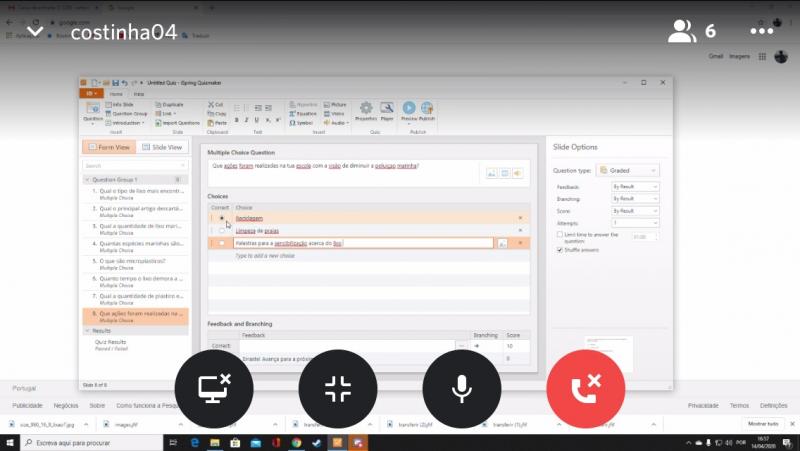Open the three-dots more options menu
Viewport: 800px width, 451px height.
coord(763,31)
